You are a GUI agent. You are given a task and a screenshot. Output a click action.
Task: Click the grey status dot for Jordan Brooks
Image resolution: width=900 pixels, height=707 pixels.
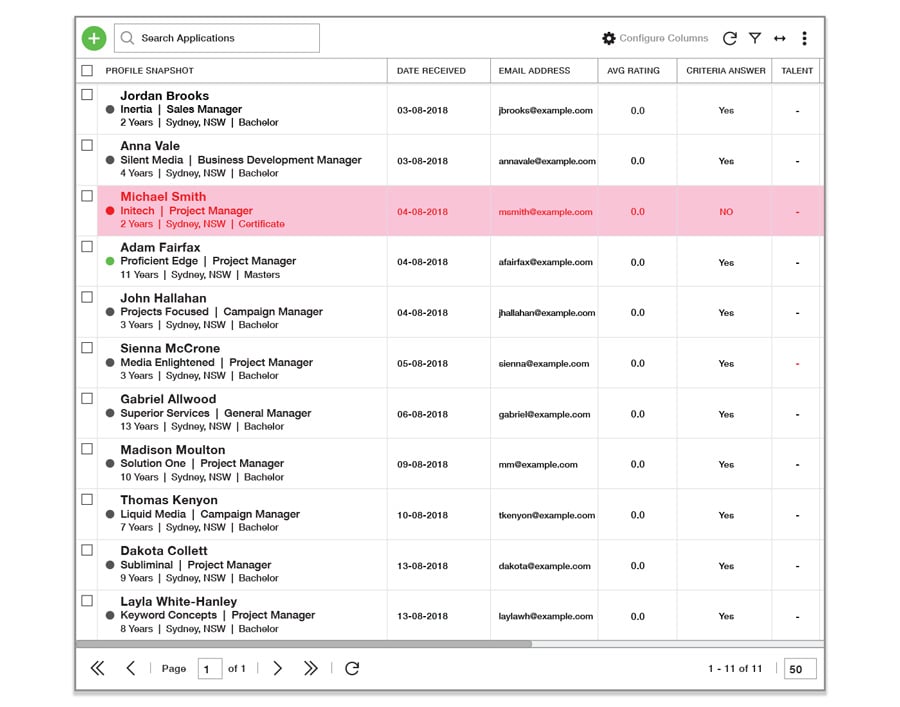click(110, 109)
